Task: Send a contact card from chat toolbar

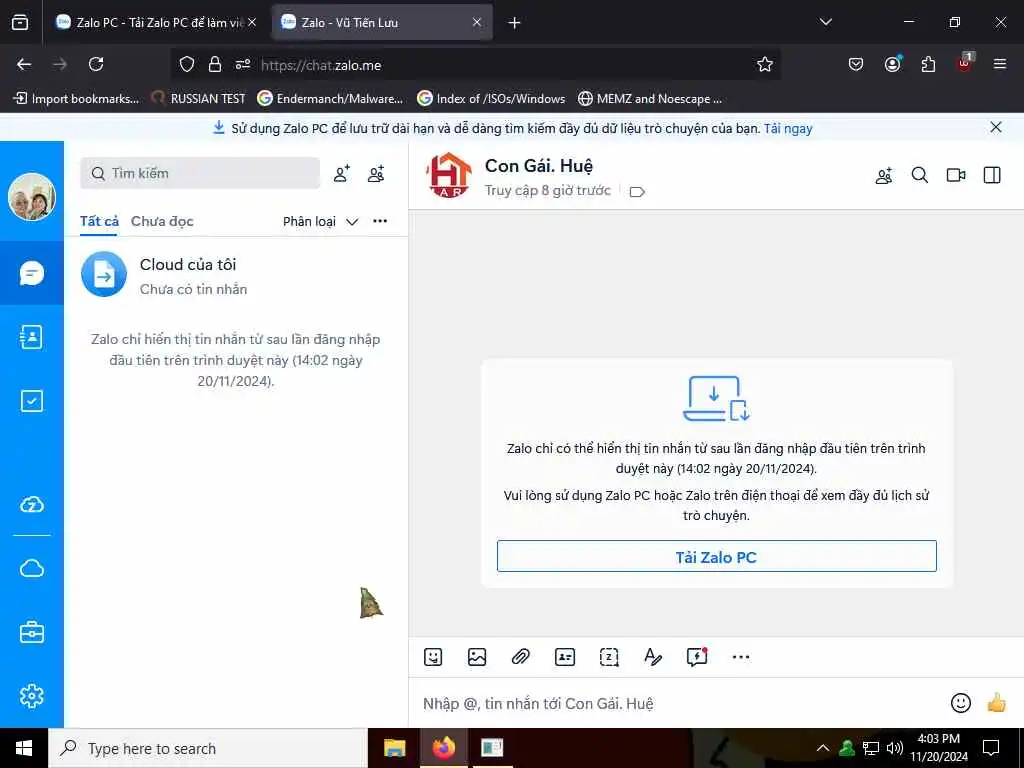Action: (x=565, y=657)
